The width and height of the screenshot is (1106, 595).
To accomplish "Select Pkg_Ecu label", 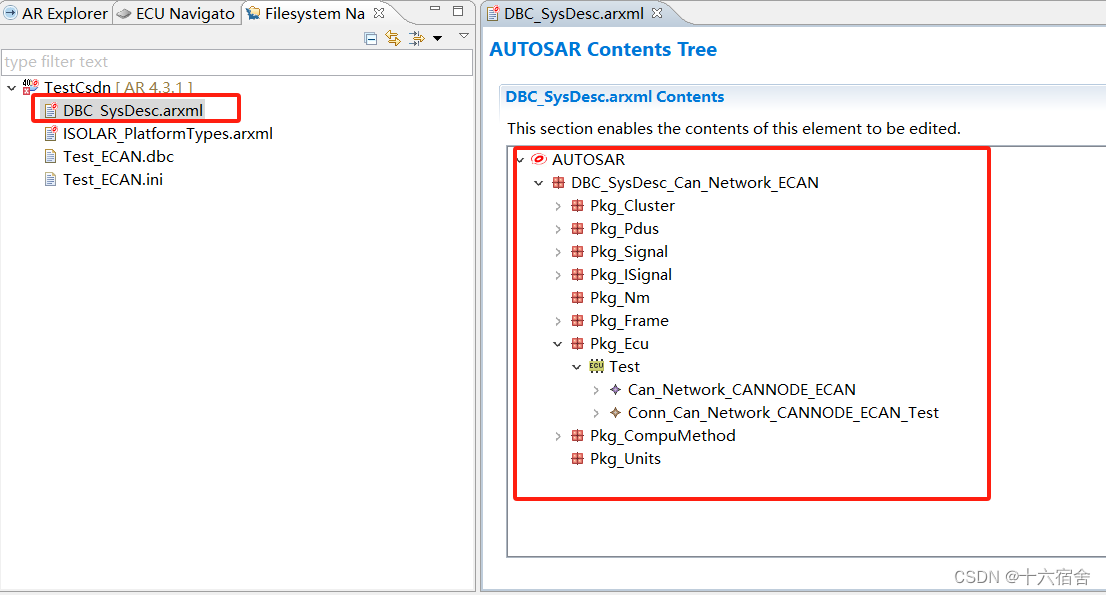I will [619, 343].
